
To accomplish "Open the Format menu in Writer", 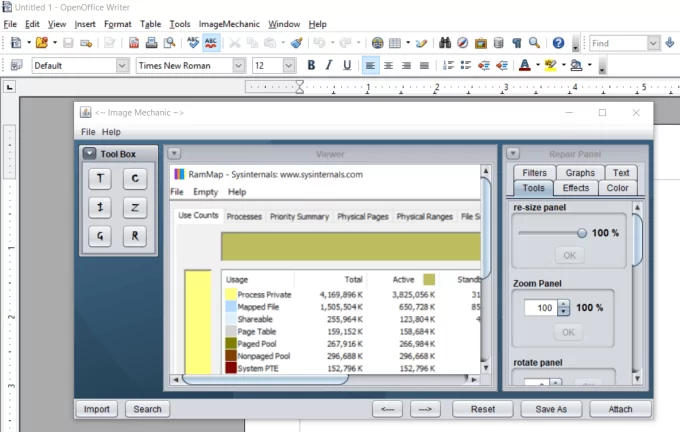I will pyautogui.click(x=118, y=24).
